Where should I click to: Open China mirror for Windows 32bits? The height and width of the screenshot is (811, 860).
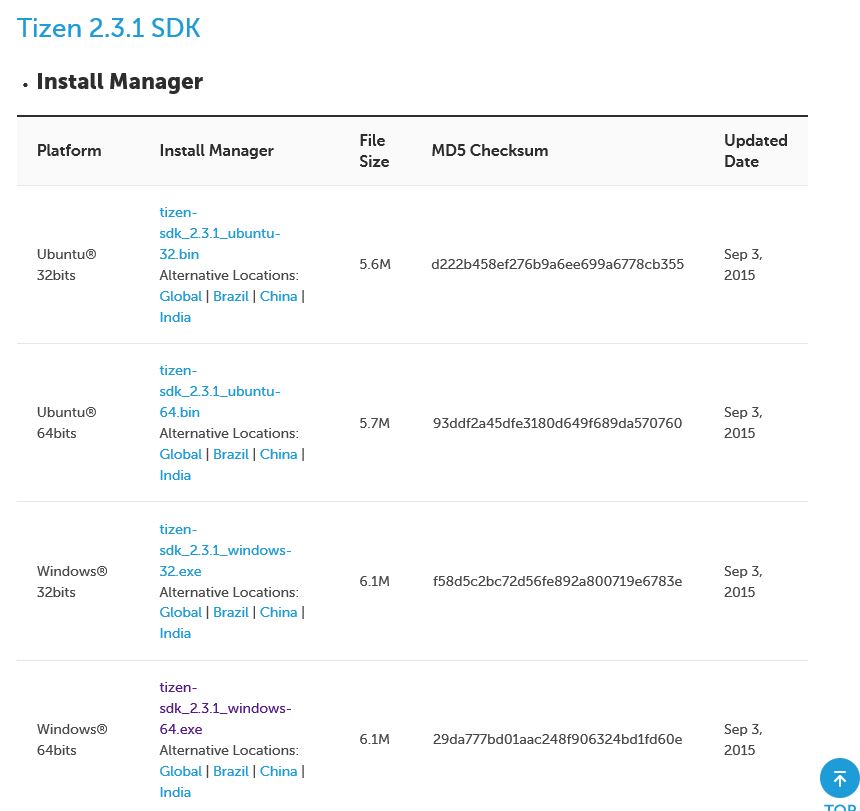(279, 612)
